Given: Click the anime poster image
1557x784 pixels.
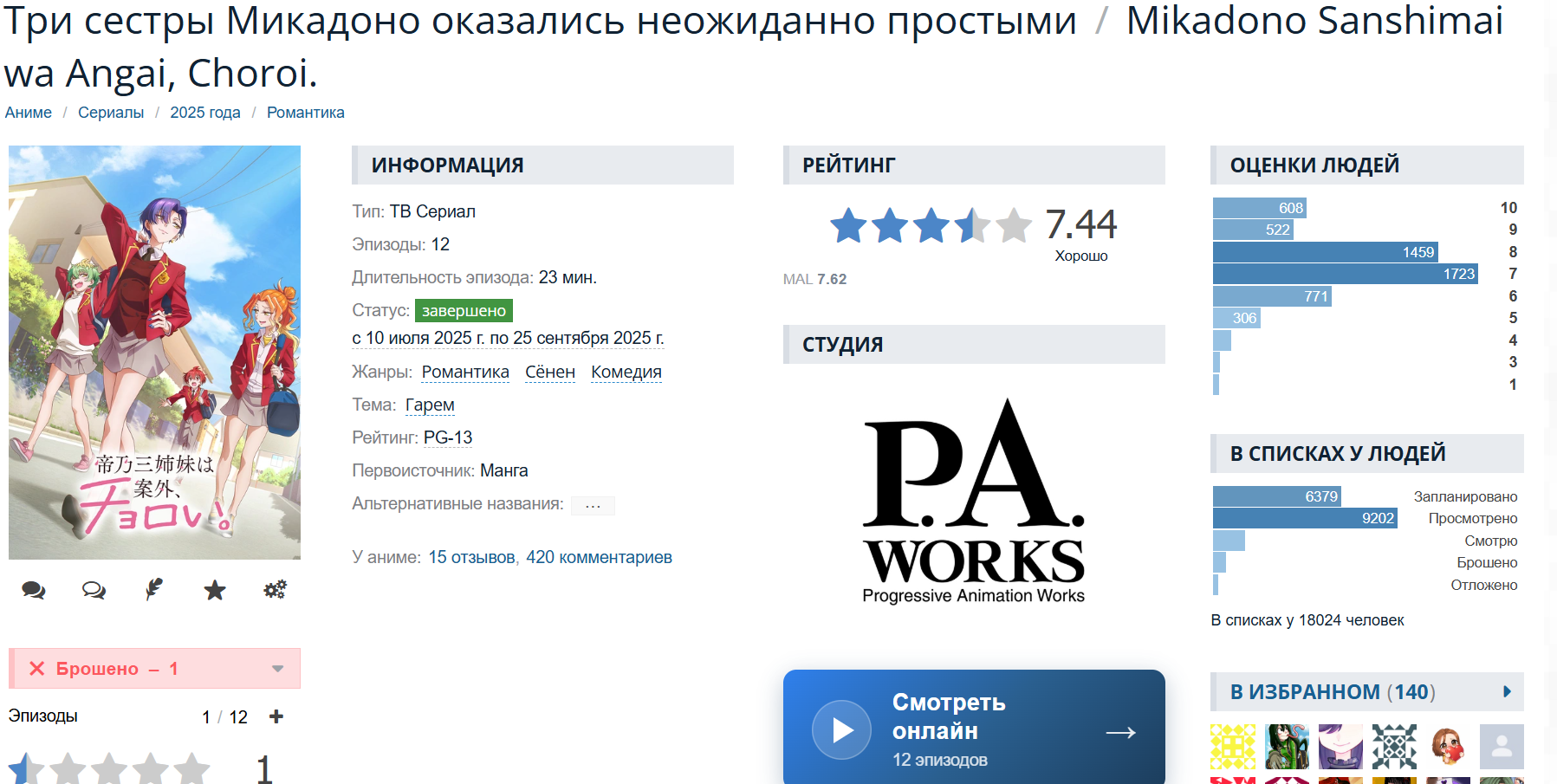Looking at the screenshot, I should [154, 353].
